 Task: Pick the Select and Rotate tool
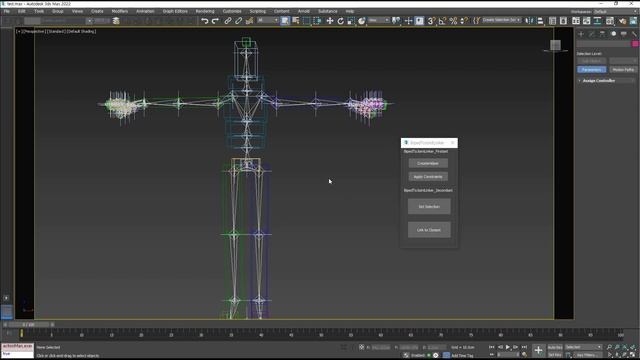click(x=340, y=21)
